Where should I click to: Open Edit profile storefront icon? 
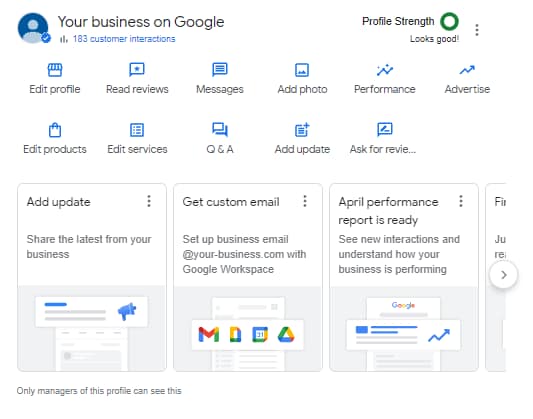click(55, 70)
